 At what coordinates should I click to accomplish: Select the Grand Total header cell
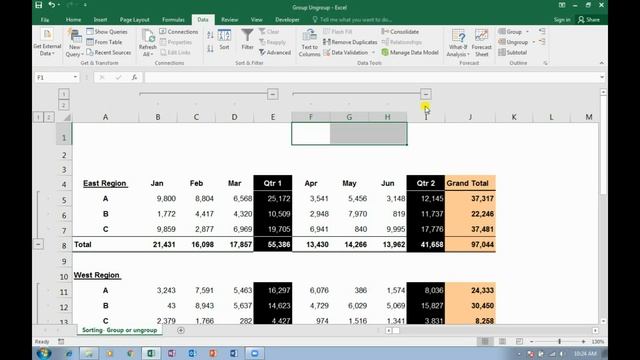(470, 183)
